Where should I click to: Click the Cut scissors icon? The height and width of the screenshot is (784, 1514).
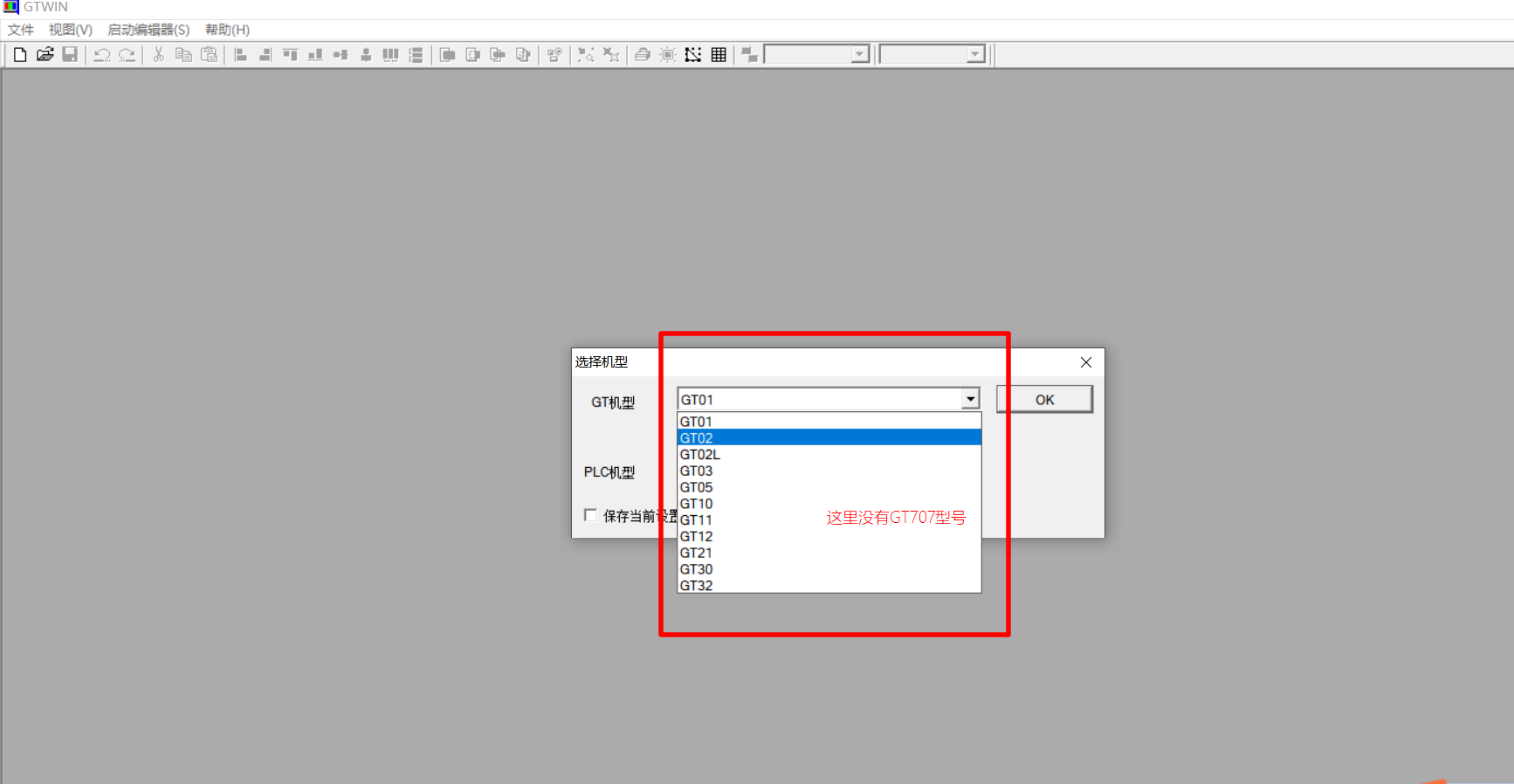pos(159,55)
